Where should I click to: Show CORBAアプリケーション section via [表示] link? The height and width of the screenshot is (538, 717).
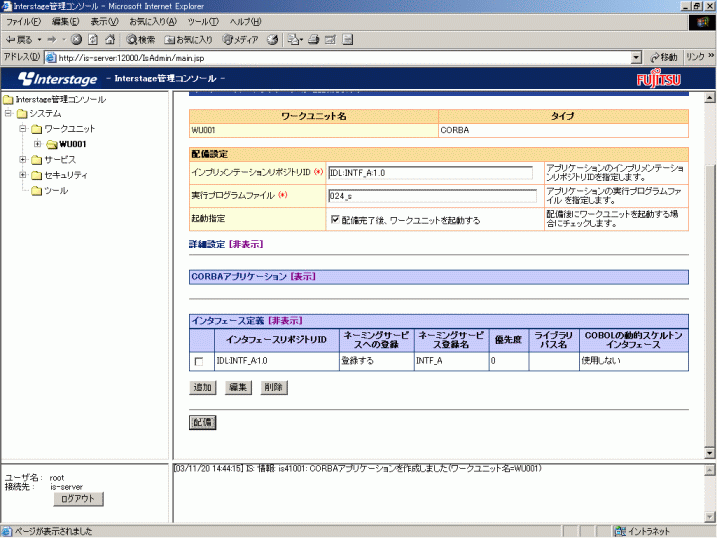[x=303, y=277]
